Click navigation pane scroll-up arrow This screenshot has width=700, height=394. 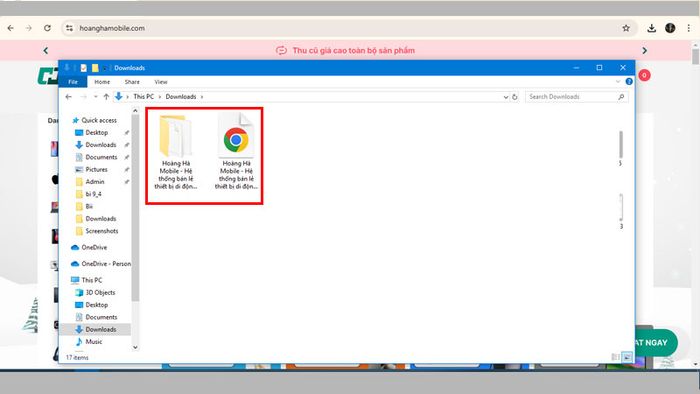tap(135, 111)
